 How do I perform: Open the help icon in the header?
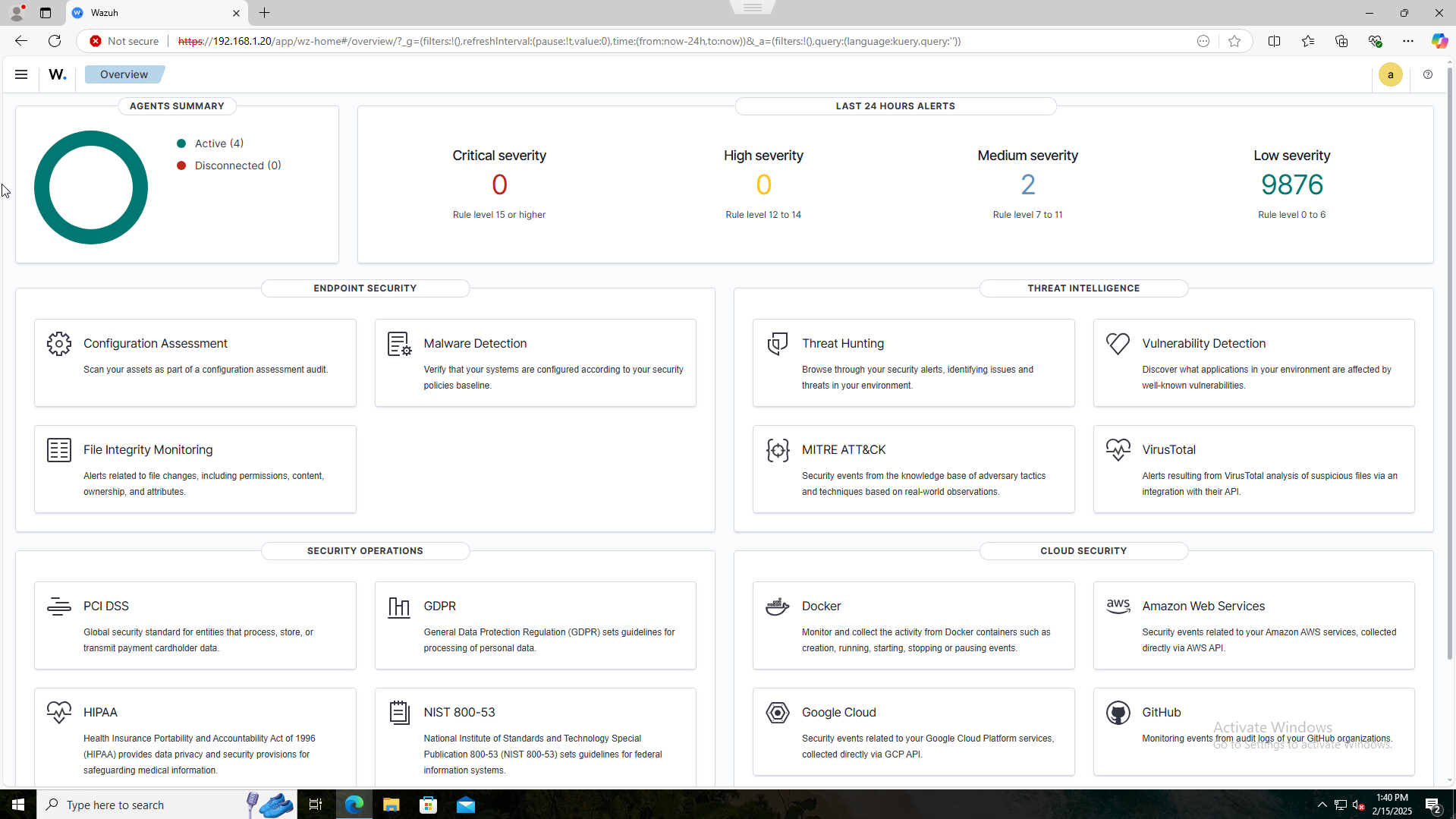[1428, 74]
